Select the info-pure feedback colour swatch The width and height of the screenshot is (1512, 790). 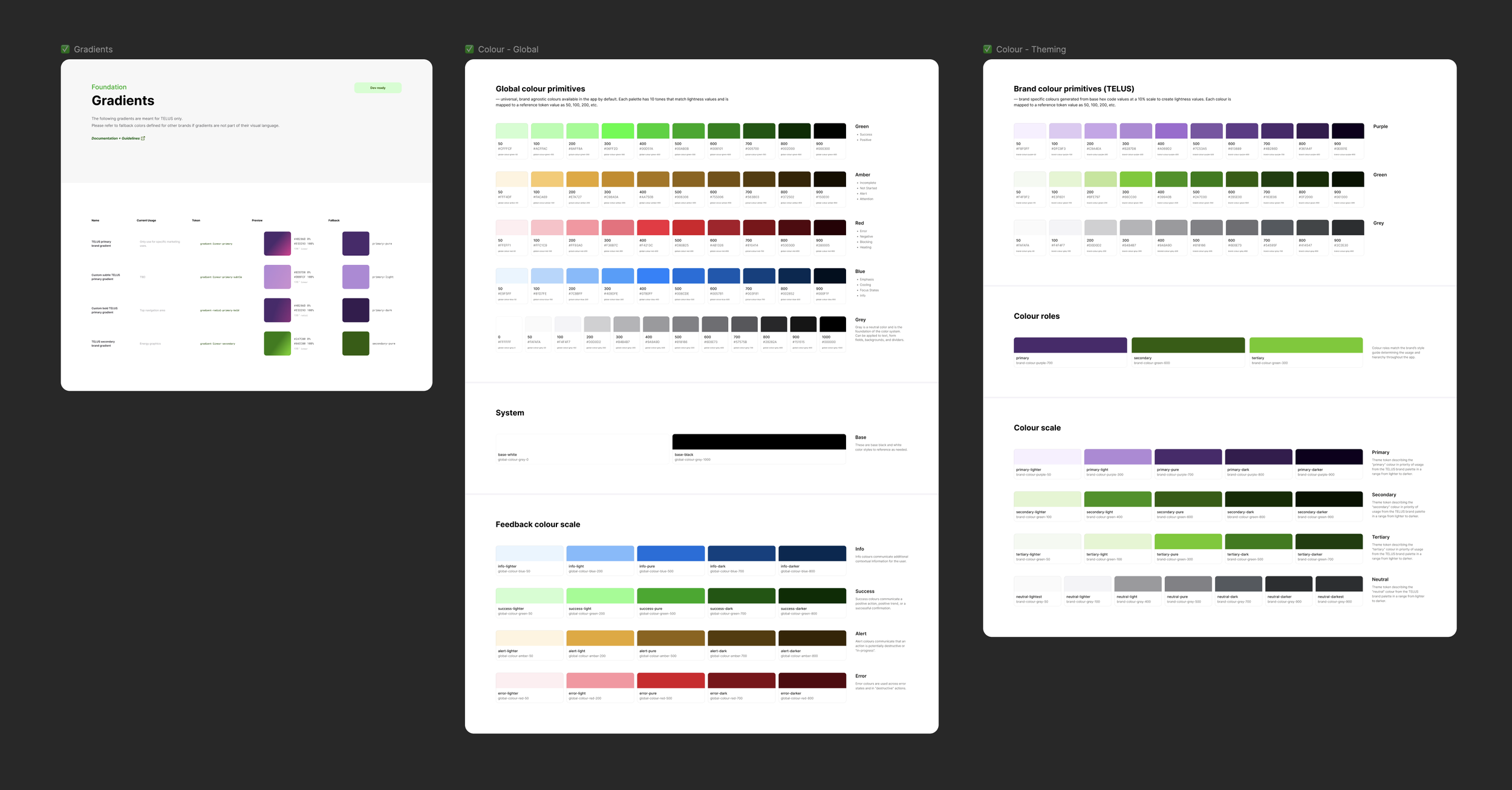(670, 553)
